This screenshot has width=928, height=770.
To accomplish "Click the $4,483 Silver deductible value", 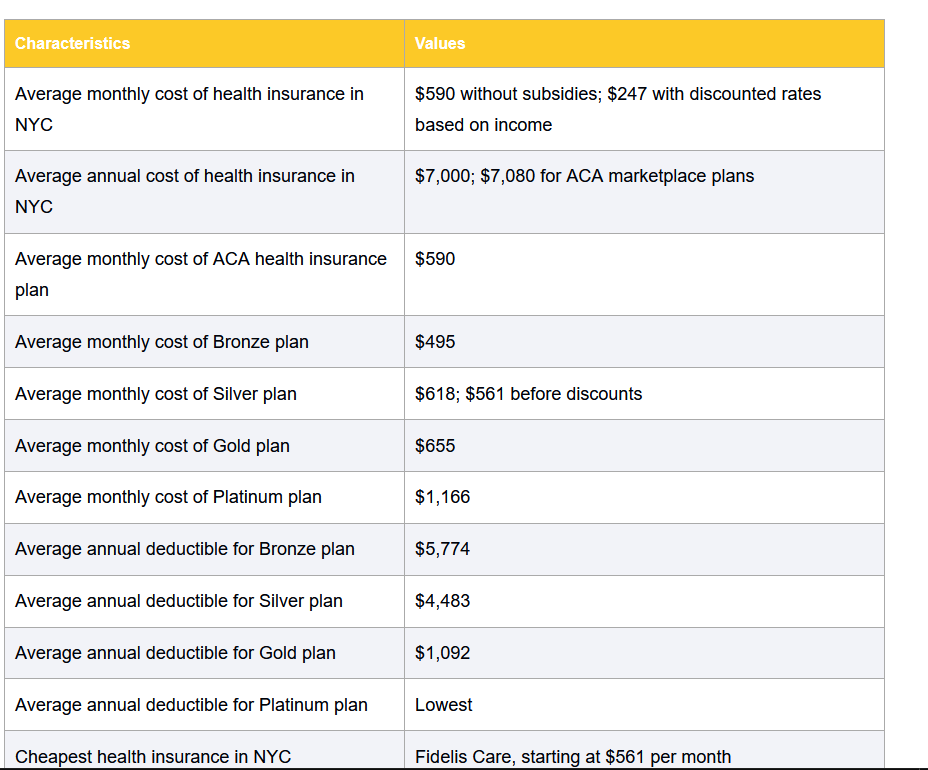I will [442, 601].
